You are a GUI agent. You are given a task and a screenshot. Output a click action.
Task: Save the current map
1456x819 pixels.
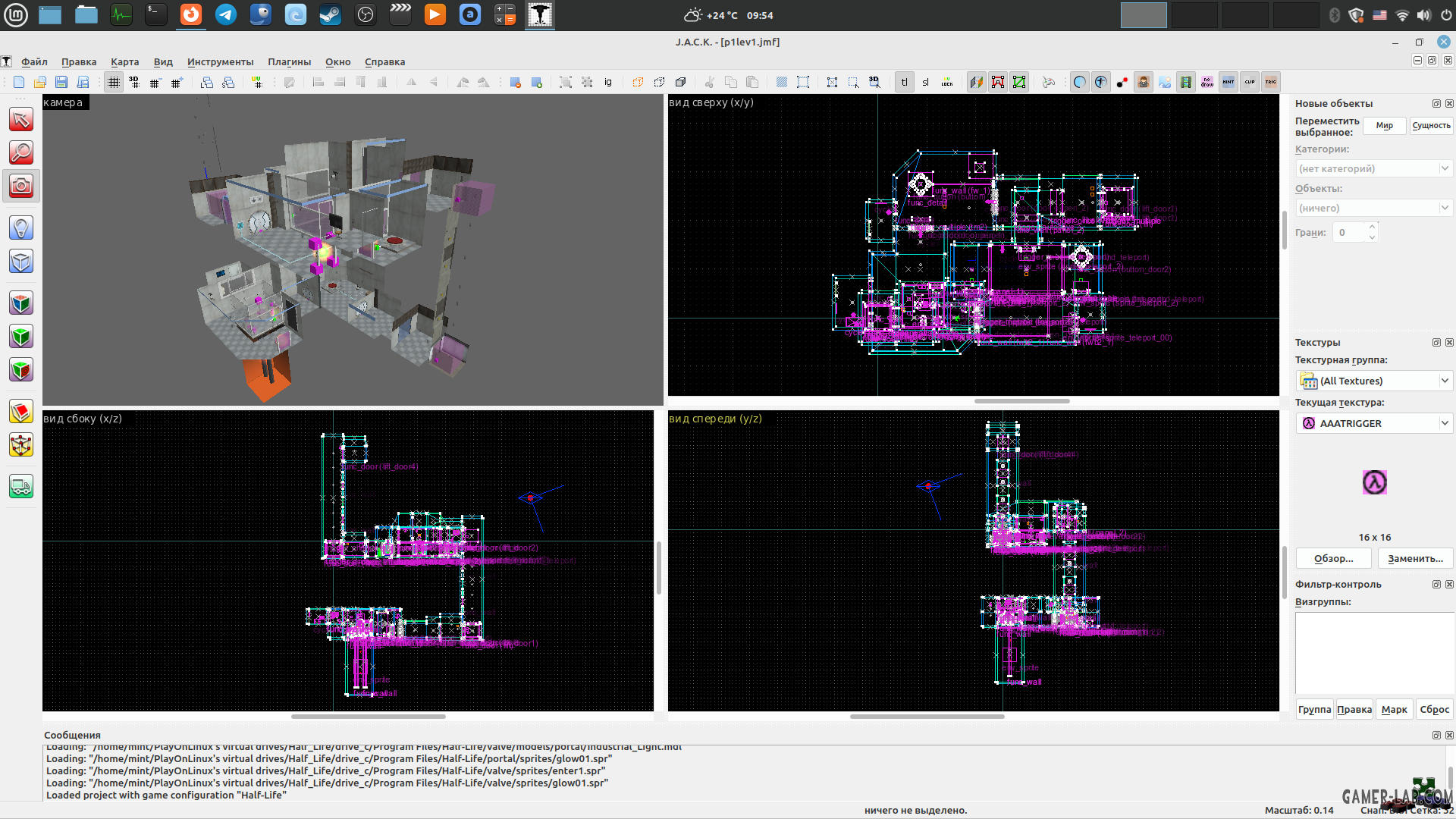click(61, 82)
